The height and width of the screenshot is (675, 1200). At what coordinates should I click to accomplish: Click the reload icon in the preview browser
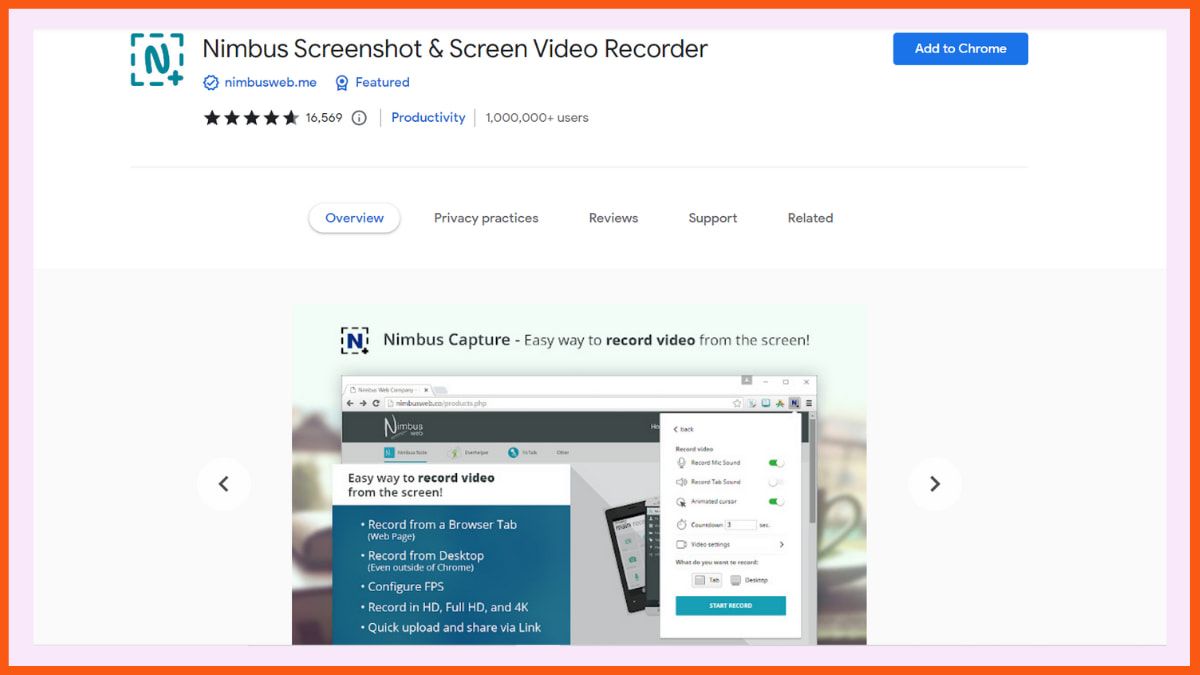pos(376,403)
